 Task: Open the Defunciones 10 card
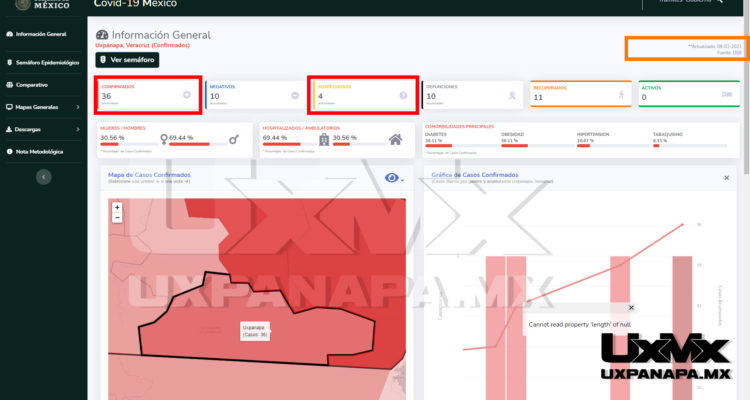click(472, 95)
